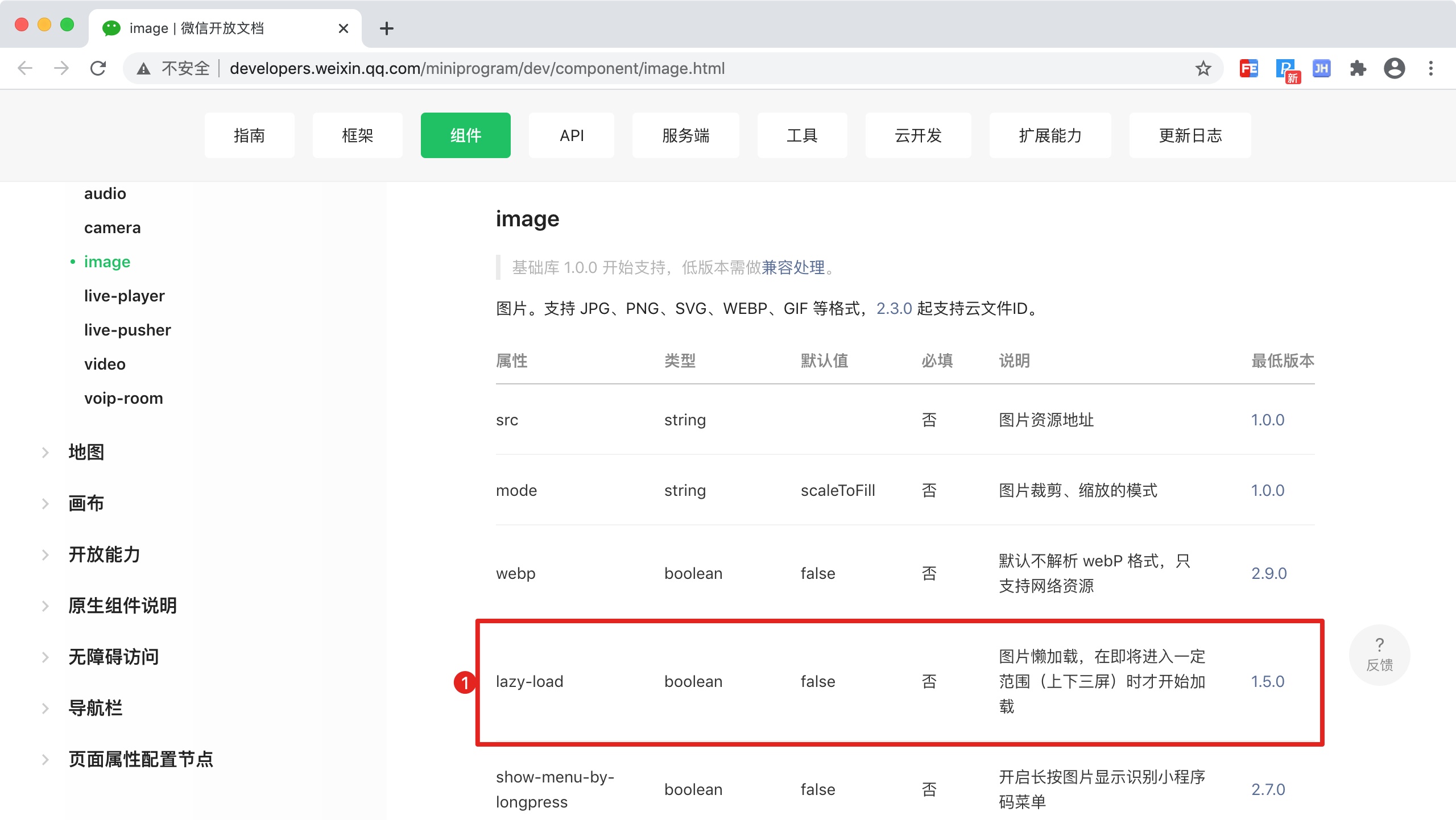Click the feedback question-mark button
Viewport: 1456px width, 820px height.
coord(1379,655)
